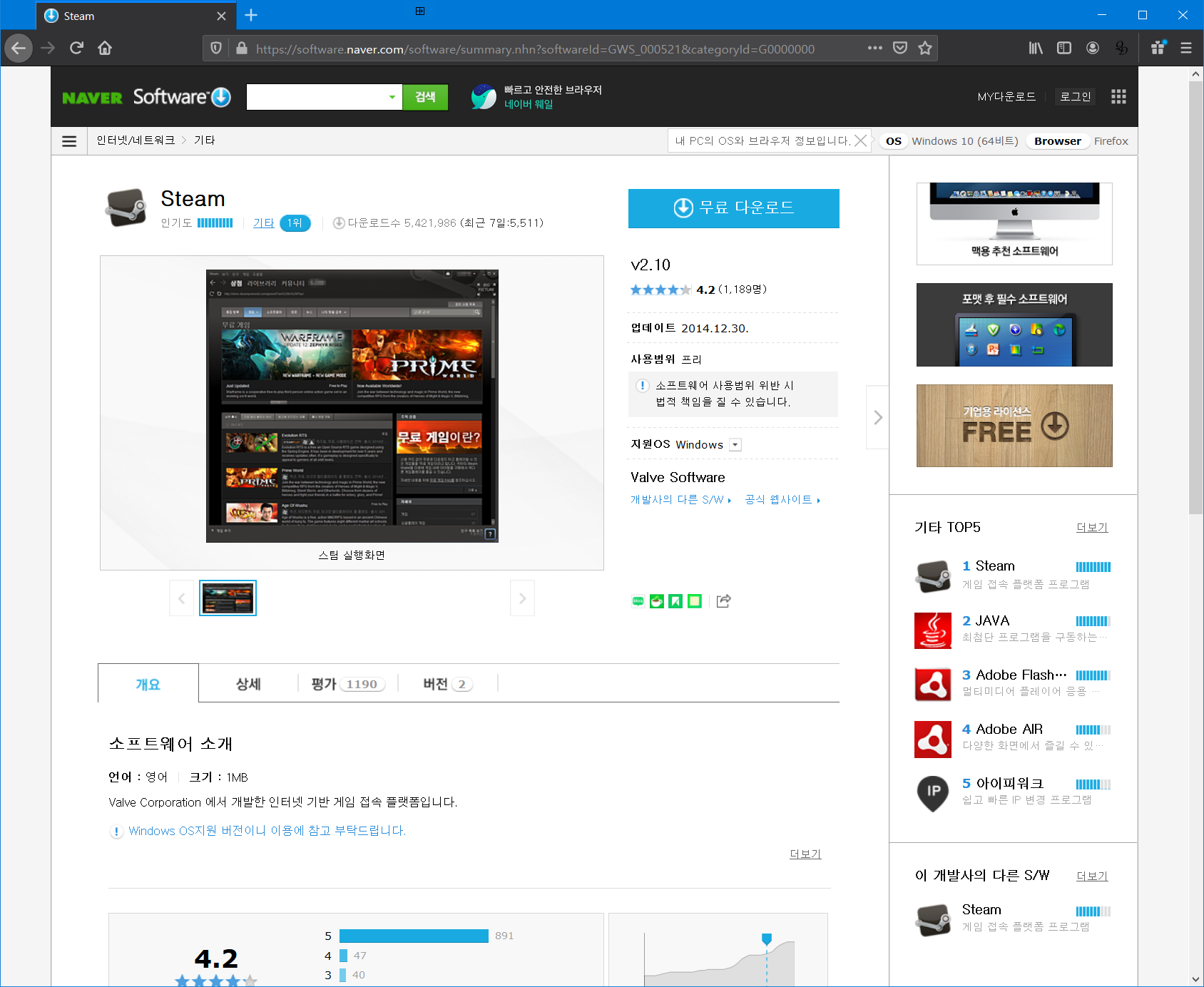Viewport: 1204px width, 987px height.
Task: Click the 아이피워크 IP icon in TOP5
Action: pyautogui.click(x=933, y=793)
